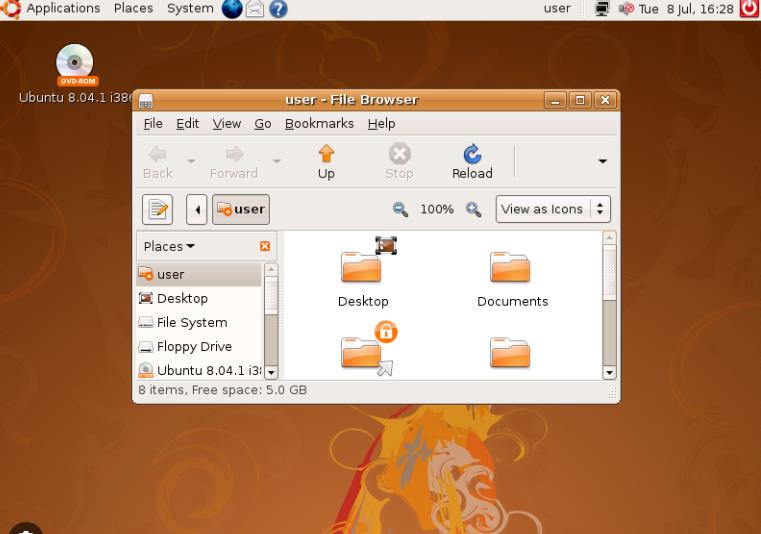Select the unlabeled folder below Documents
This screenshot has height=534, width=761.
[x=510, y=352]
